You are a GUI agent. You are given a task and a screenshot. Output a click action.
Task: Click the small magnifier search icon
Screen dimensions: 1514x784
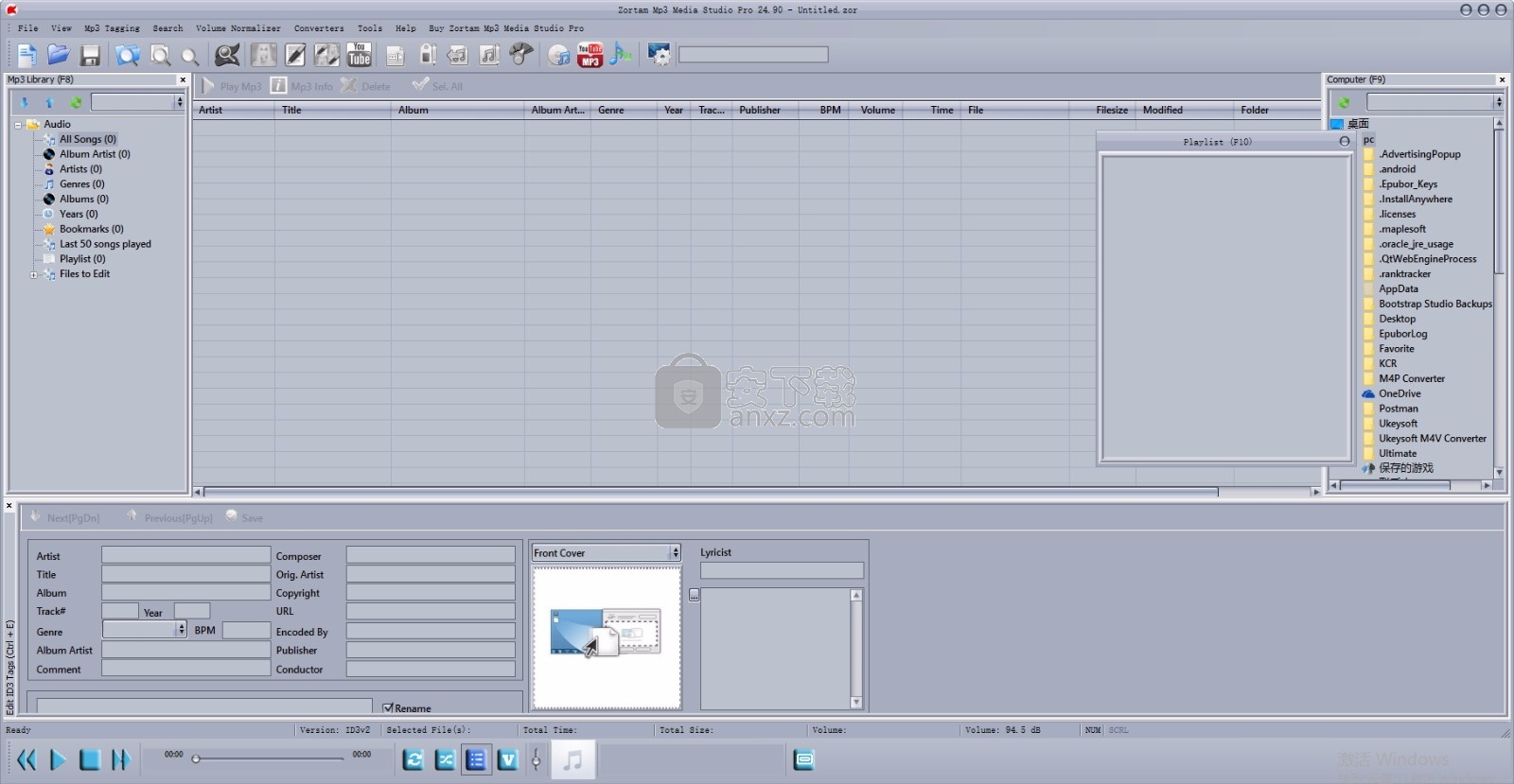189,57
